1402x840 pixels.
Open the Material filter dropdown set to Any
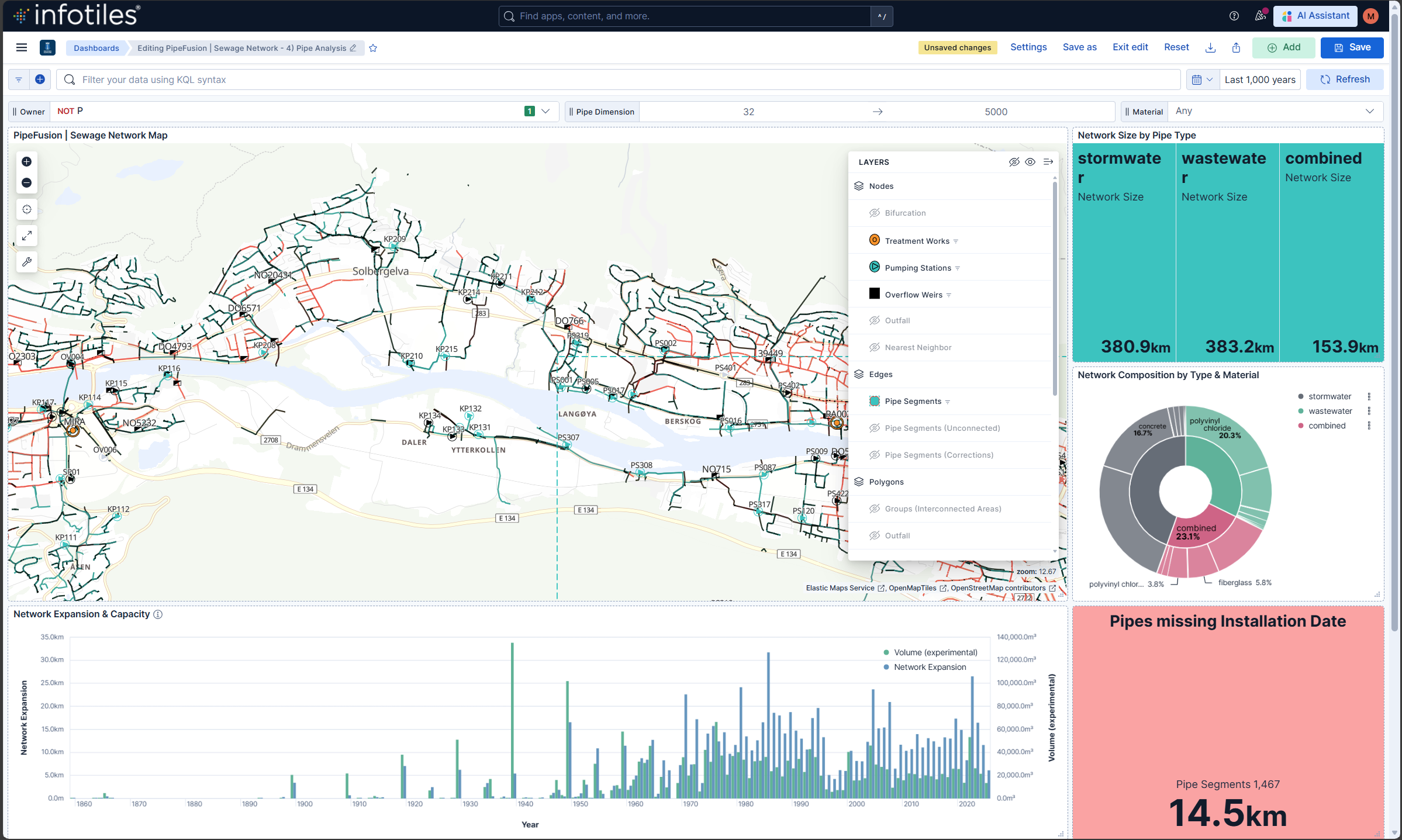tap(1275, 111)
